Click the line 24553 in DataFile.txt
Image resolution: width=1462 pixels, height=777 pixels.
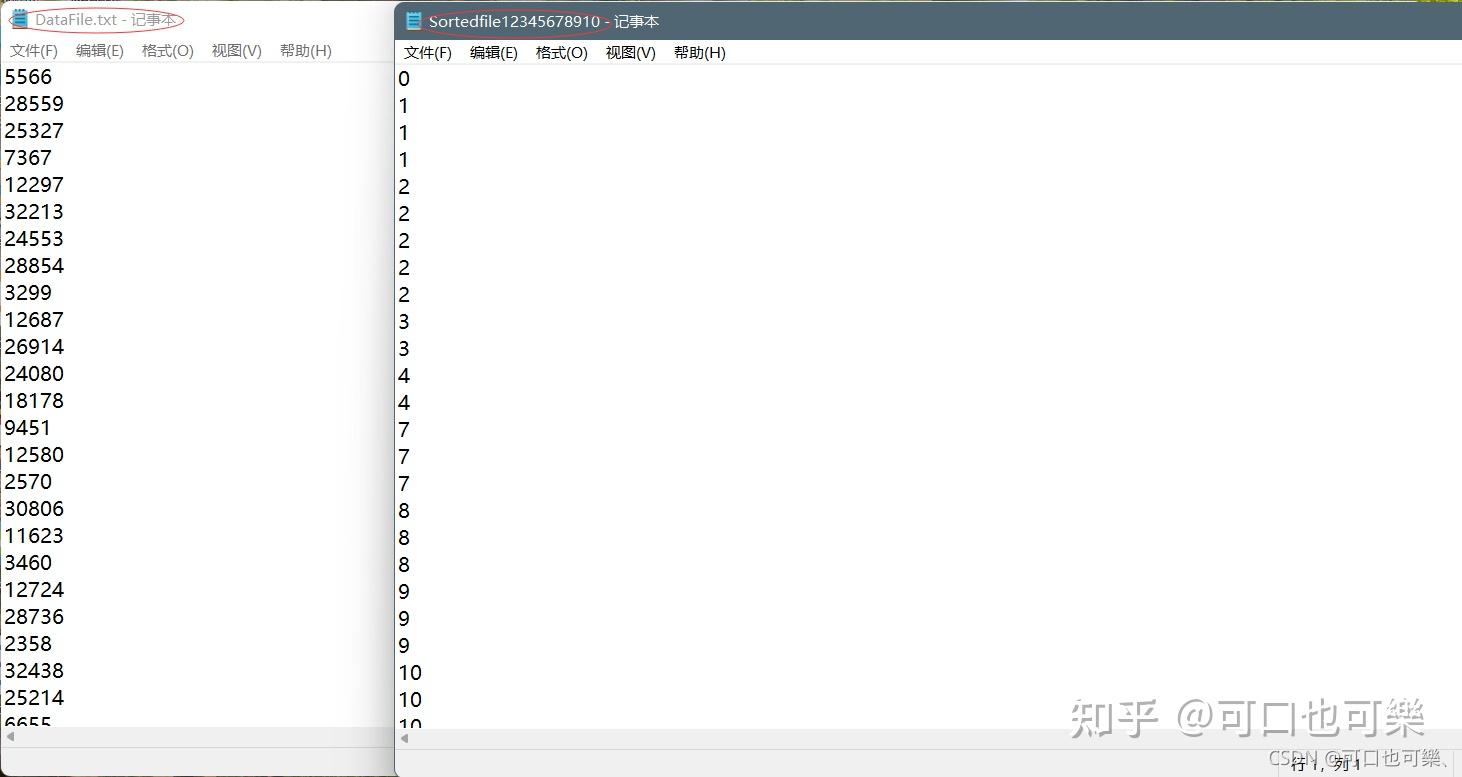click(34, 239)
